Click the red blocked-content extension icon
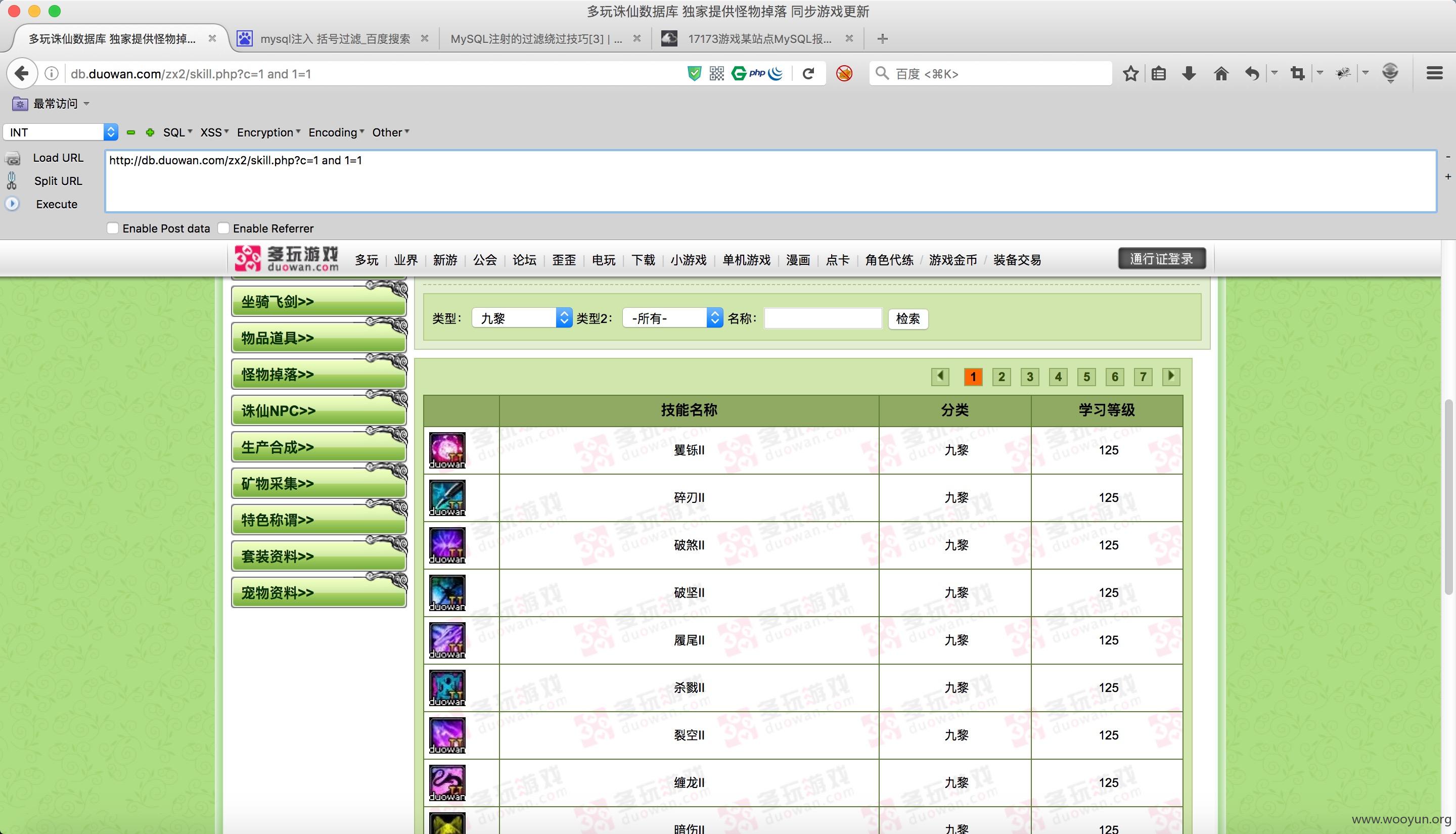This screenshot has height=834, width=1456. point(844,73)
